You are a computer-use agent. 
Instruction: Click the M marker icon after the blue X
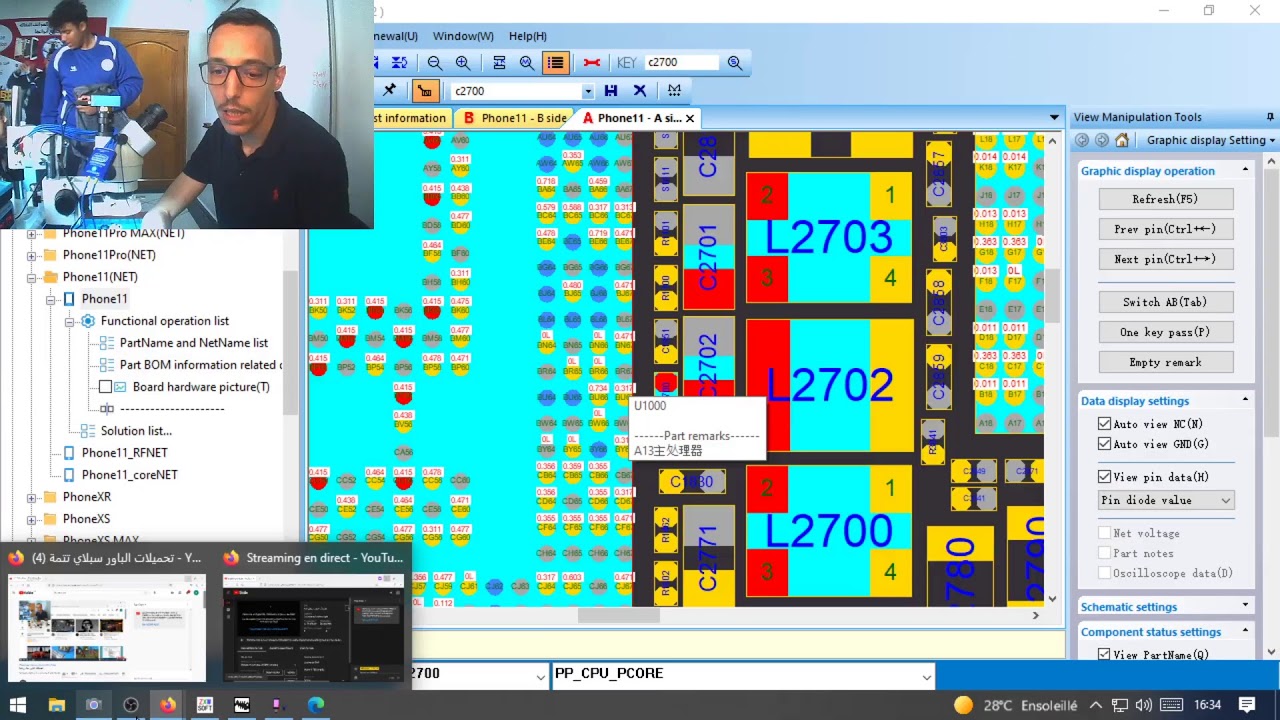point(674,91)
